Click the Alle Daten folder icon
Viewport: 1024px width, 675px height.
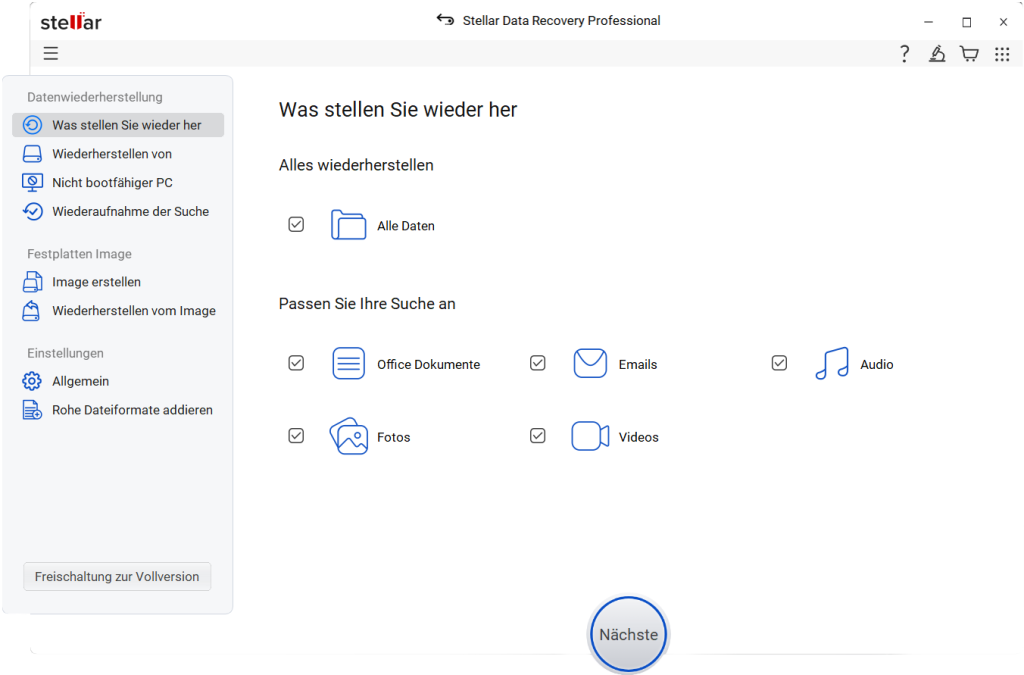coord(348,225)
